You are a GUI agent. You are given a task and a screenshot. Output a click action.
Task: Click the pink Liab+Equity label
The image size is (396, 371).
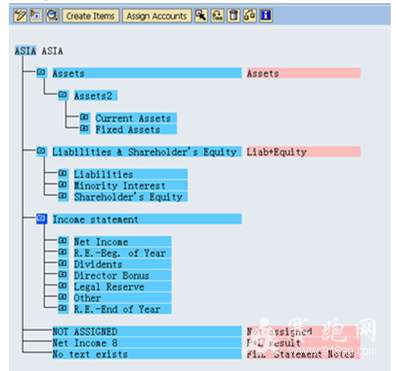(x=303, y=152)
